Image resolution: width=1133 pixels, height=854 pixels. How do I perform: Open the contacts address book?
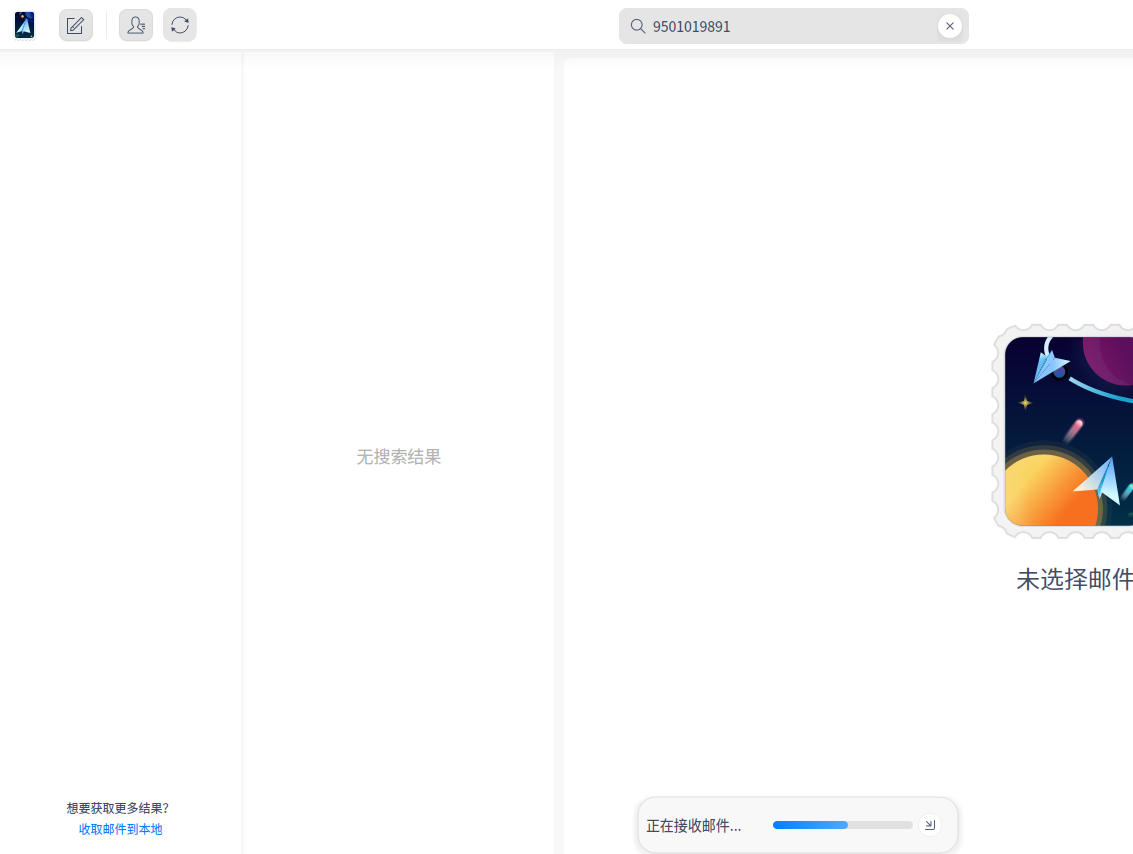136,25
